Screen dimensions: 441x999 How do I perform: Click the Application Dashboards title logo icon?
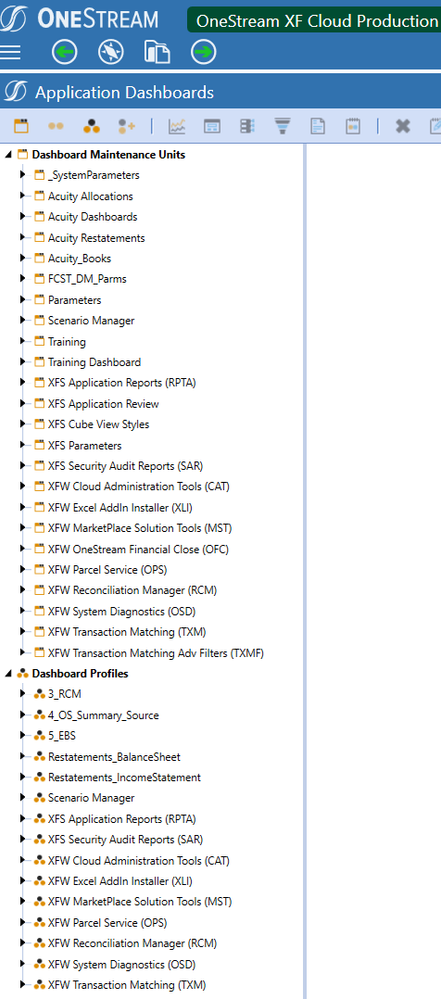14,92
